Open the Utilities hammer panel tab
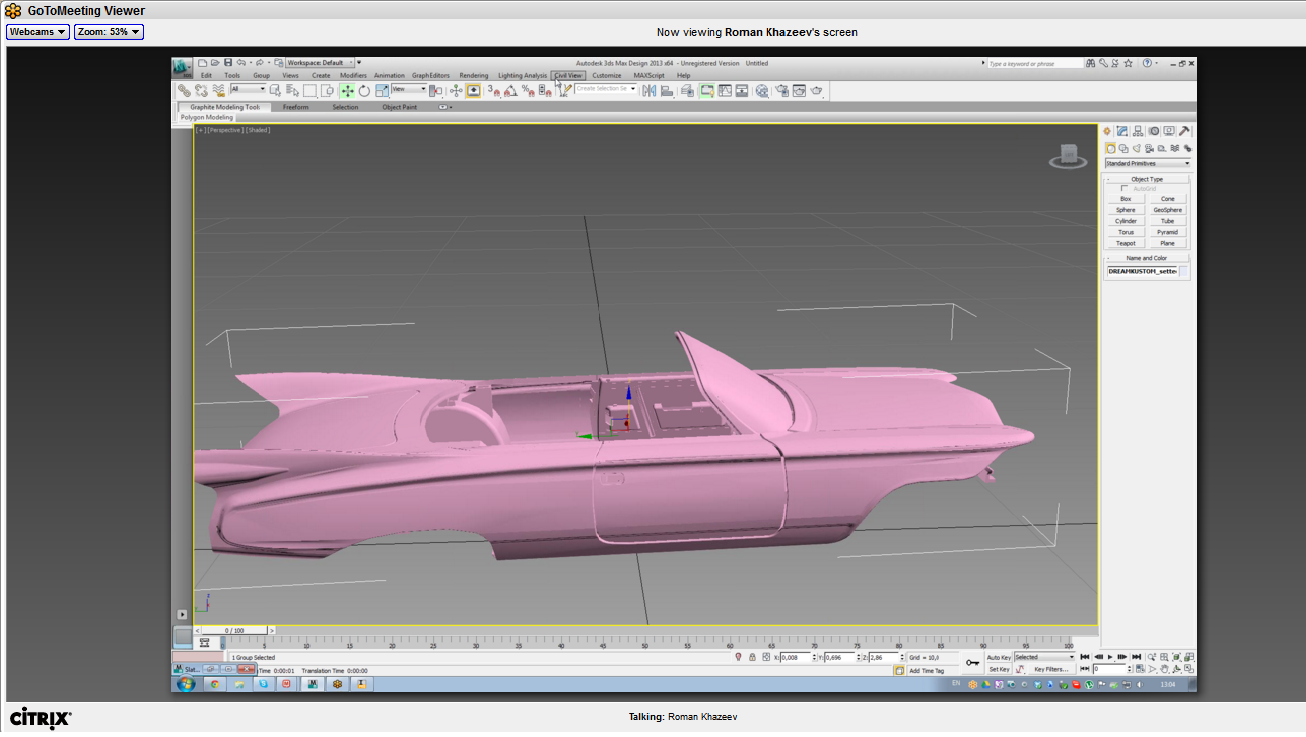The width and height of the screenshot is (1306, 737). click(x=1184, y=130)
